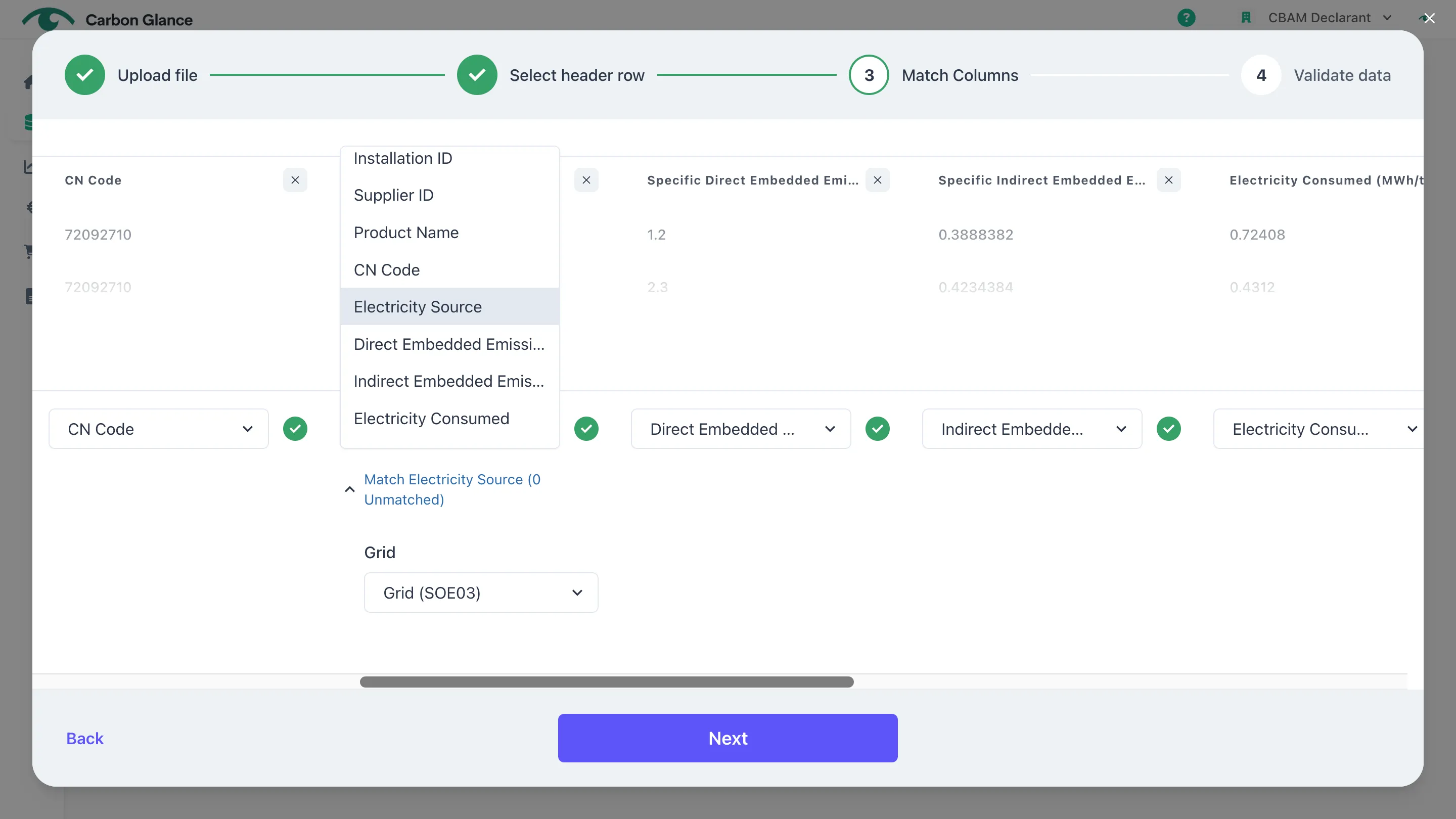
Task: Open the help question mark icon
Action: click(1186, 18)
